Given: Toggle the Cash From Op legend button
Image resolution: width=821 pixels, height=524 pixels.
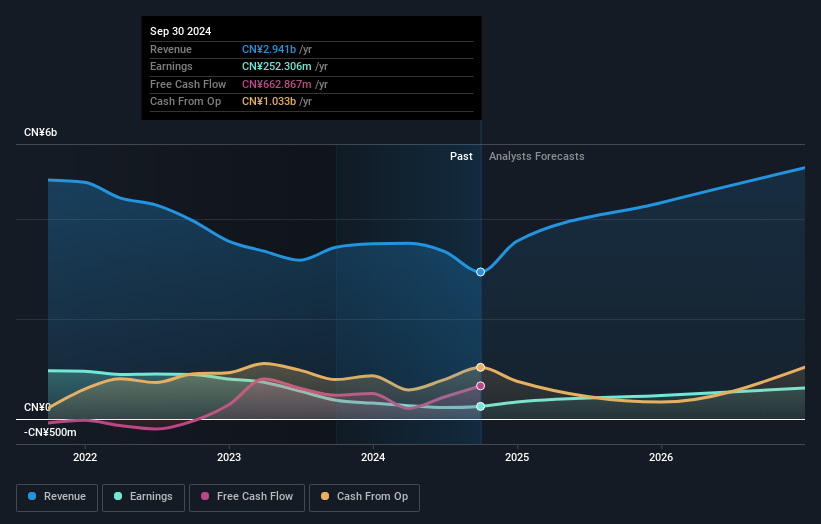Looking at the screenshot, I should (364, 497).
